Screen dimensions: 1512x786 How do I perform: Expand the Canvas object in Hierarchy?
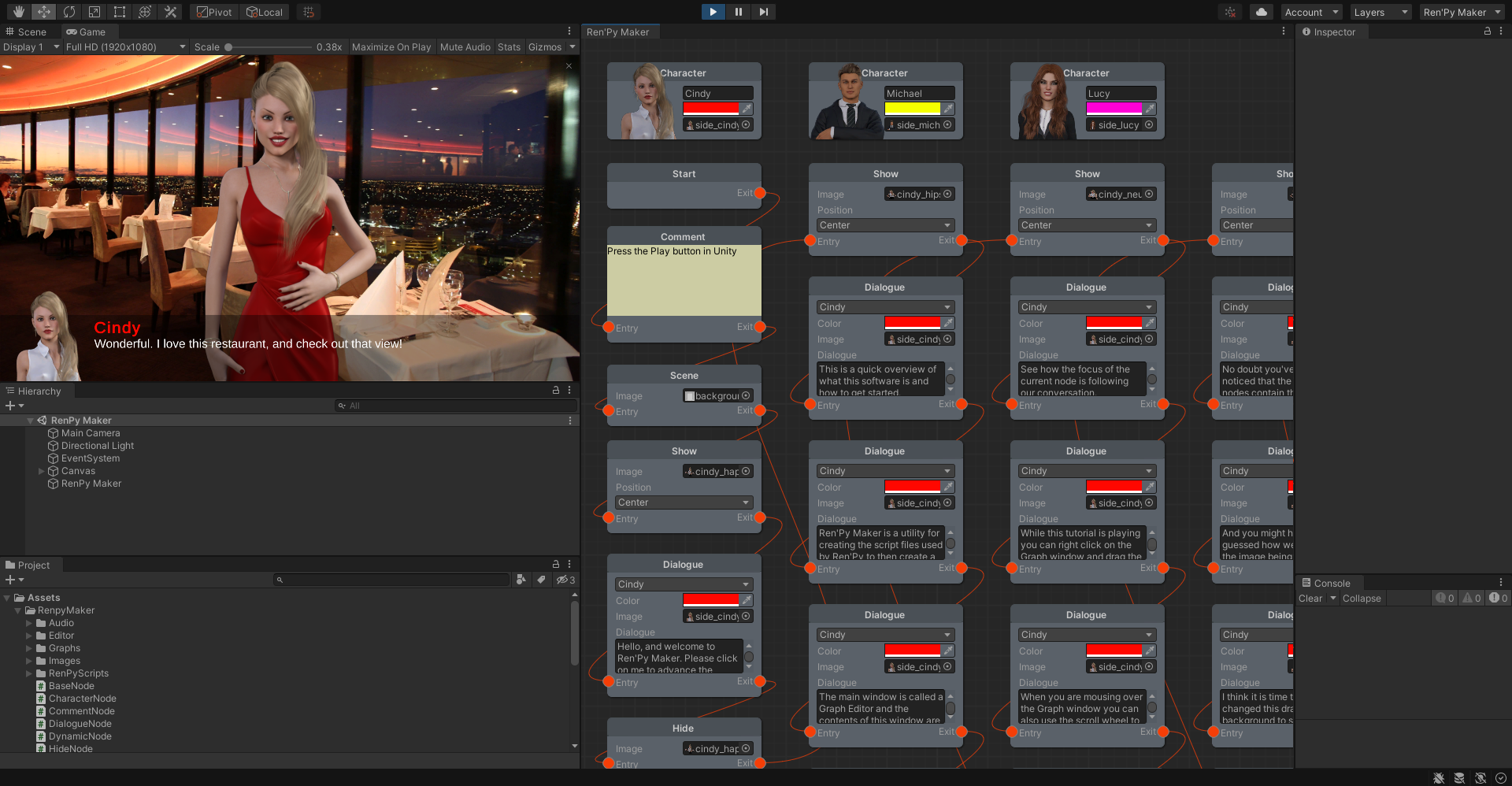point(41,471)
